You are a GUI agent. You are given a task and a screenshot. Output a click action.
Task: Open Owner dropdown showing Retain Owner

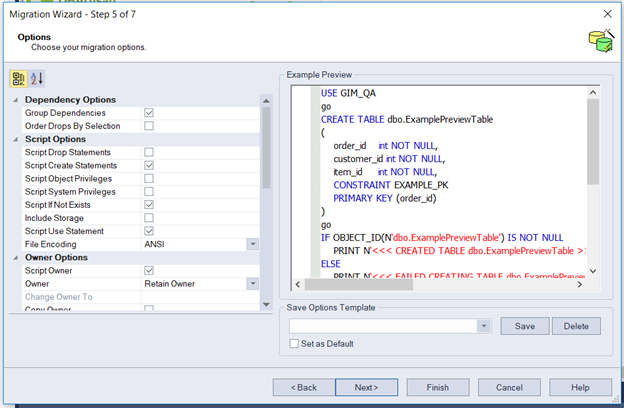[x=253, y=283]
